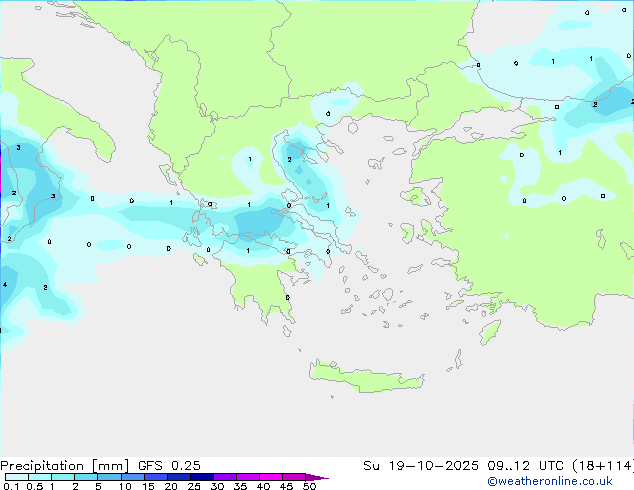Click the 'GFS 0.25' model label
This screenshot has height=490, width=634.
coord(169,466)
